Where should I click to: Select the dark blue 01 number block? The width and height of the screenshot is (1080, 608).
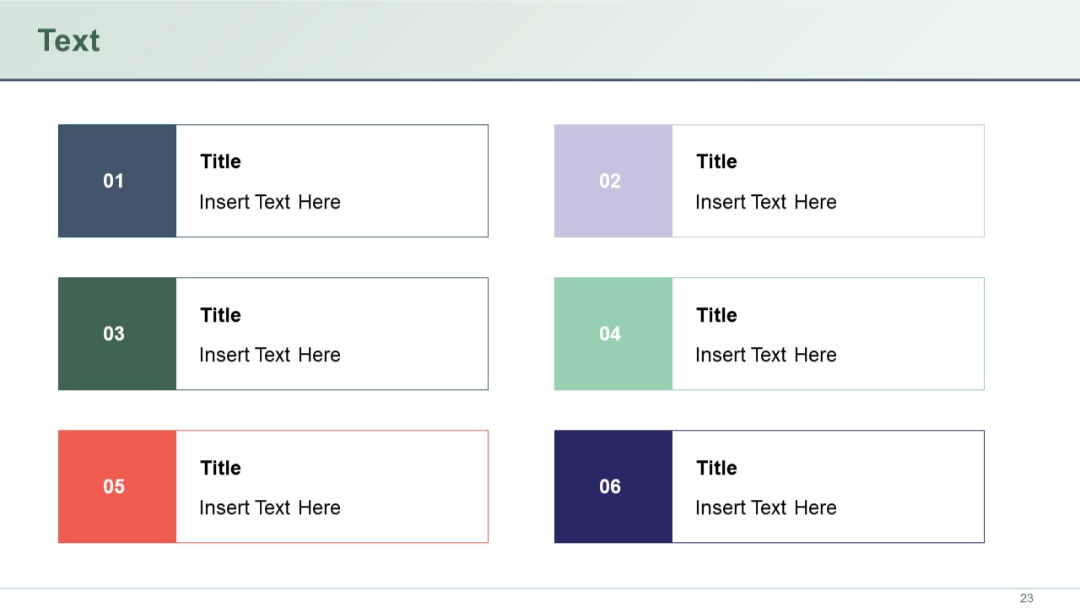pyautogui.click(x=116, y=181)
